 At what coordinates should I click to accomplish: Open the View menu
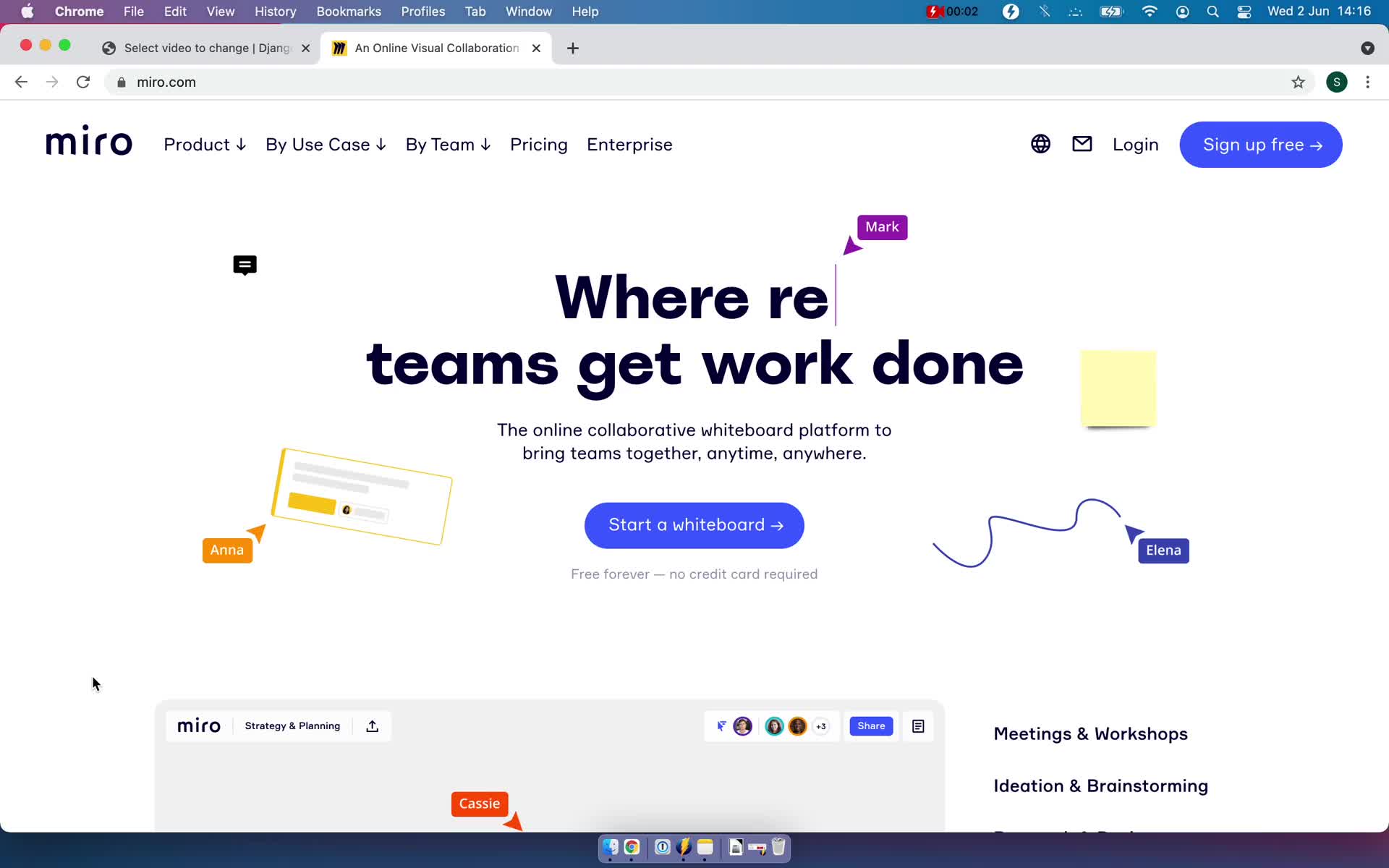click(220, 12)
